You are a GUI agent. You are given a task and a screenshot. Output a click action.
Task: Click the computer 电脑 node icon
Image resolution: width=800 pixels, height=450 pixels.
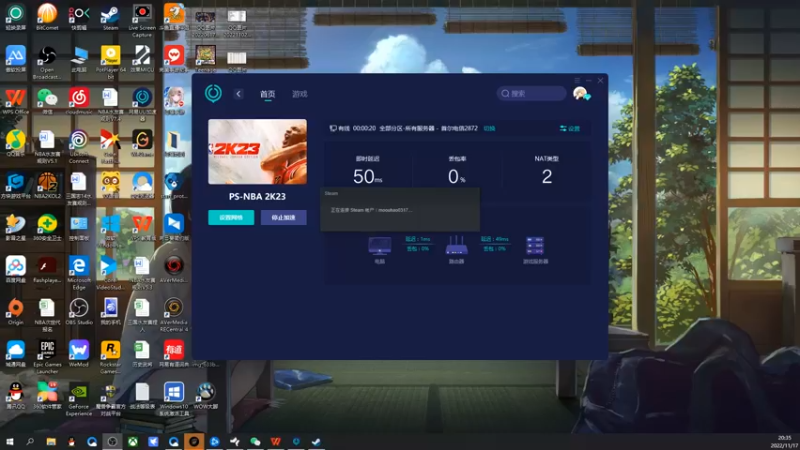(x=380, y=246)
